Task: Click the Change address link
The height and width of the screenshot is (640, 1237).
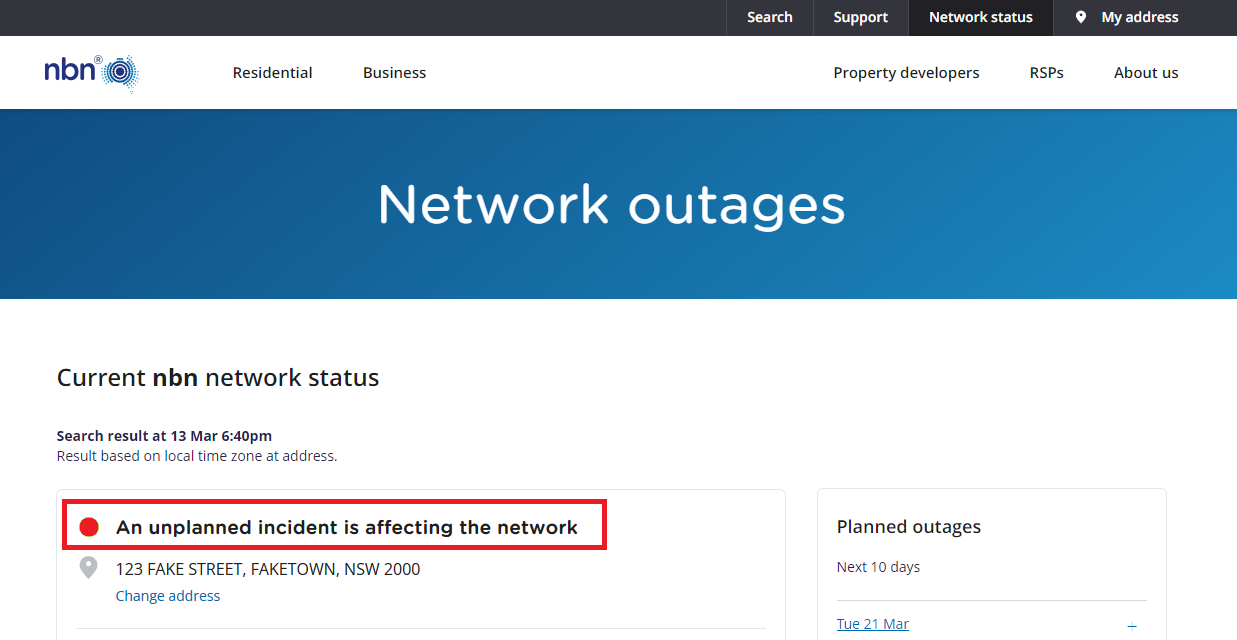Action: point(167,595)
